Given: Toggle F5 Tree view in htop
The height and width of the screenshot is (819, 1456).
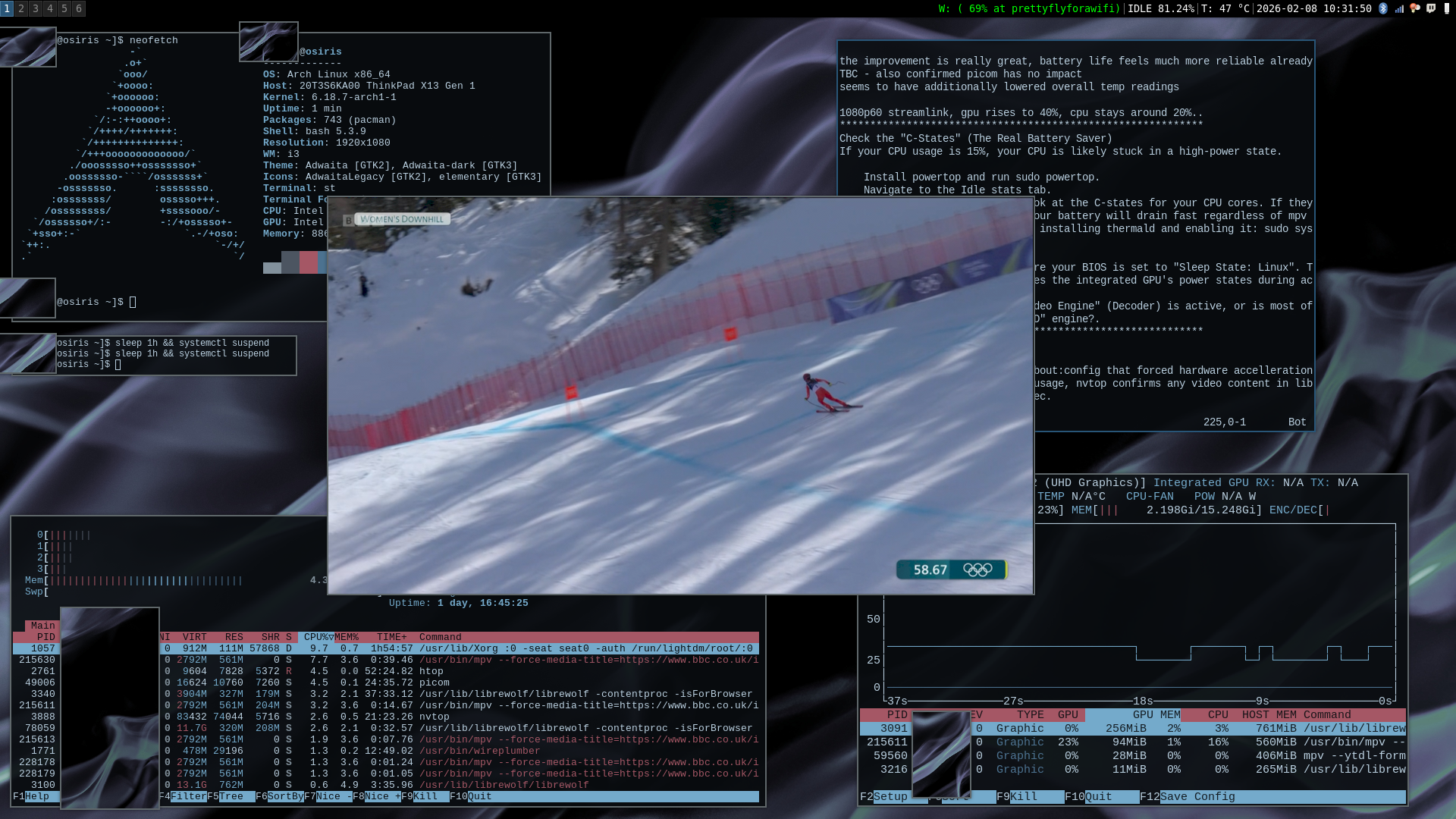Looking at the screenshot, I should (231, 797).
